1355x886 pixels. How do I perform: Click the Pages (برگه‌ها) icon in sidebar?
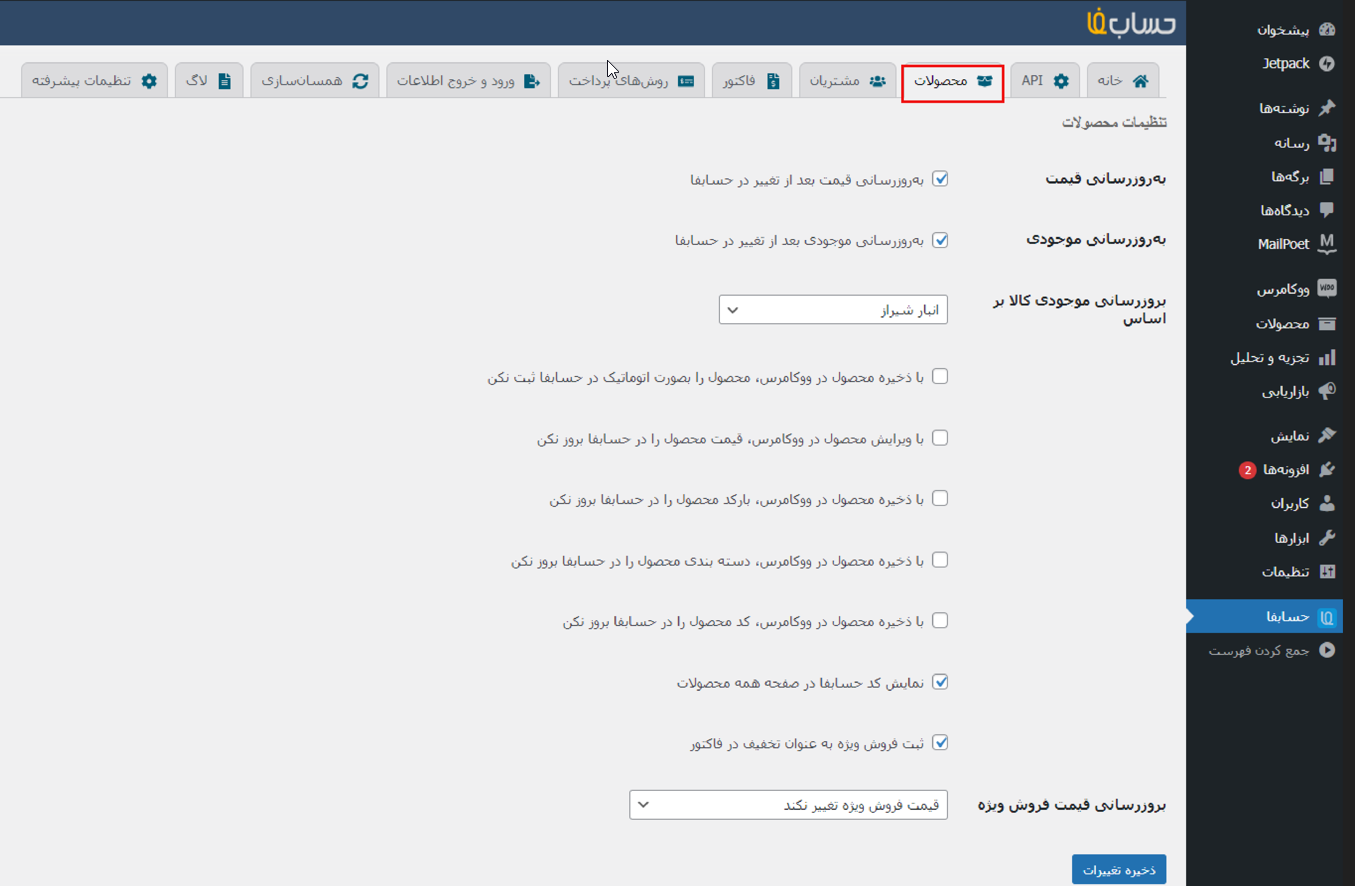pyautogui.click(x=1327, y=177)
